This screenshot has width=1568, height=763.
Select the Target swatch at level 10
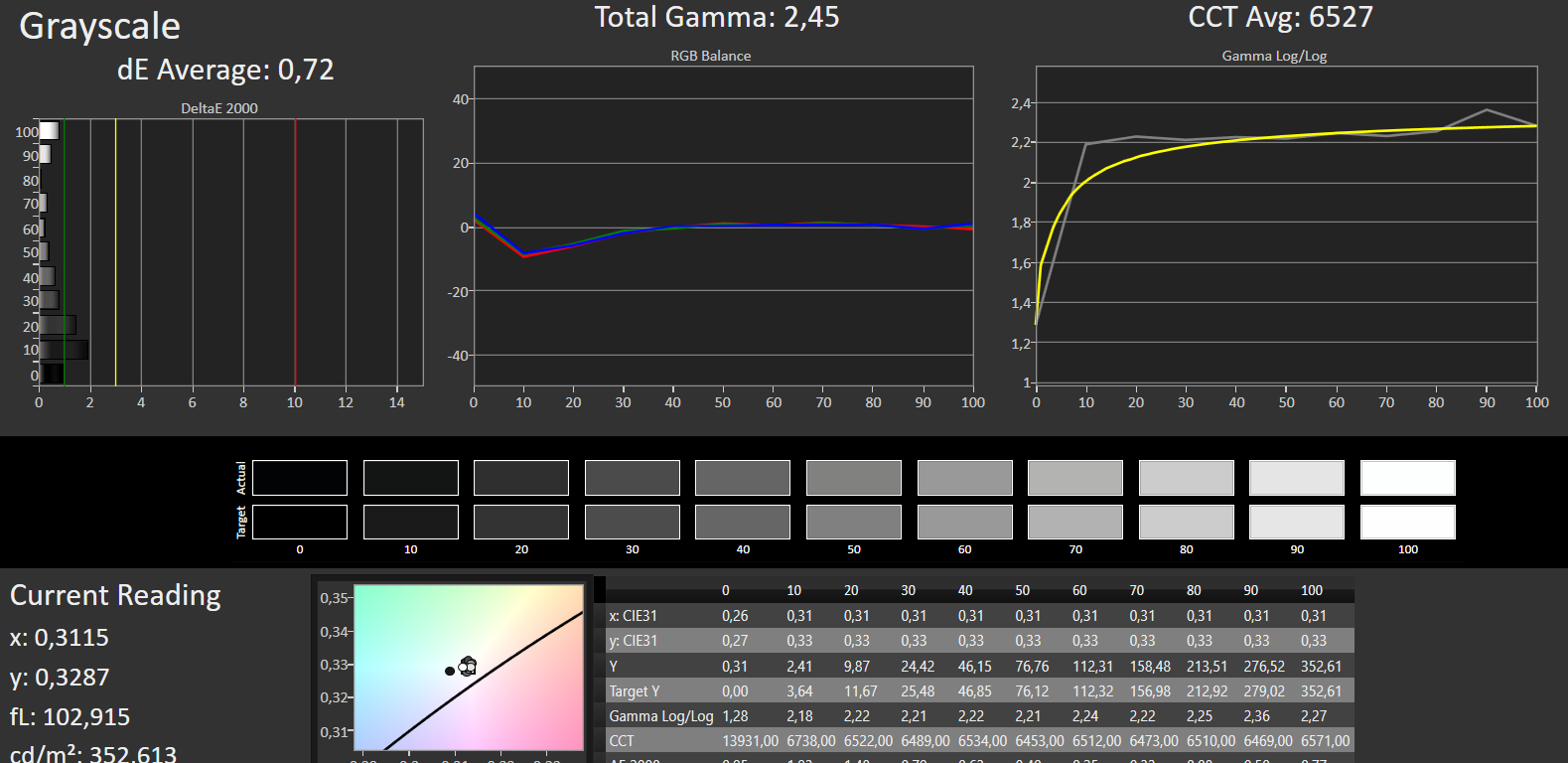[411, 523]
